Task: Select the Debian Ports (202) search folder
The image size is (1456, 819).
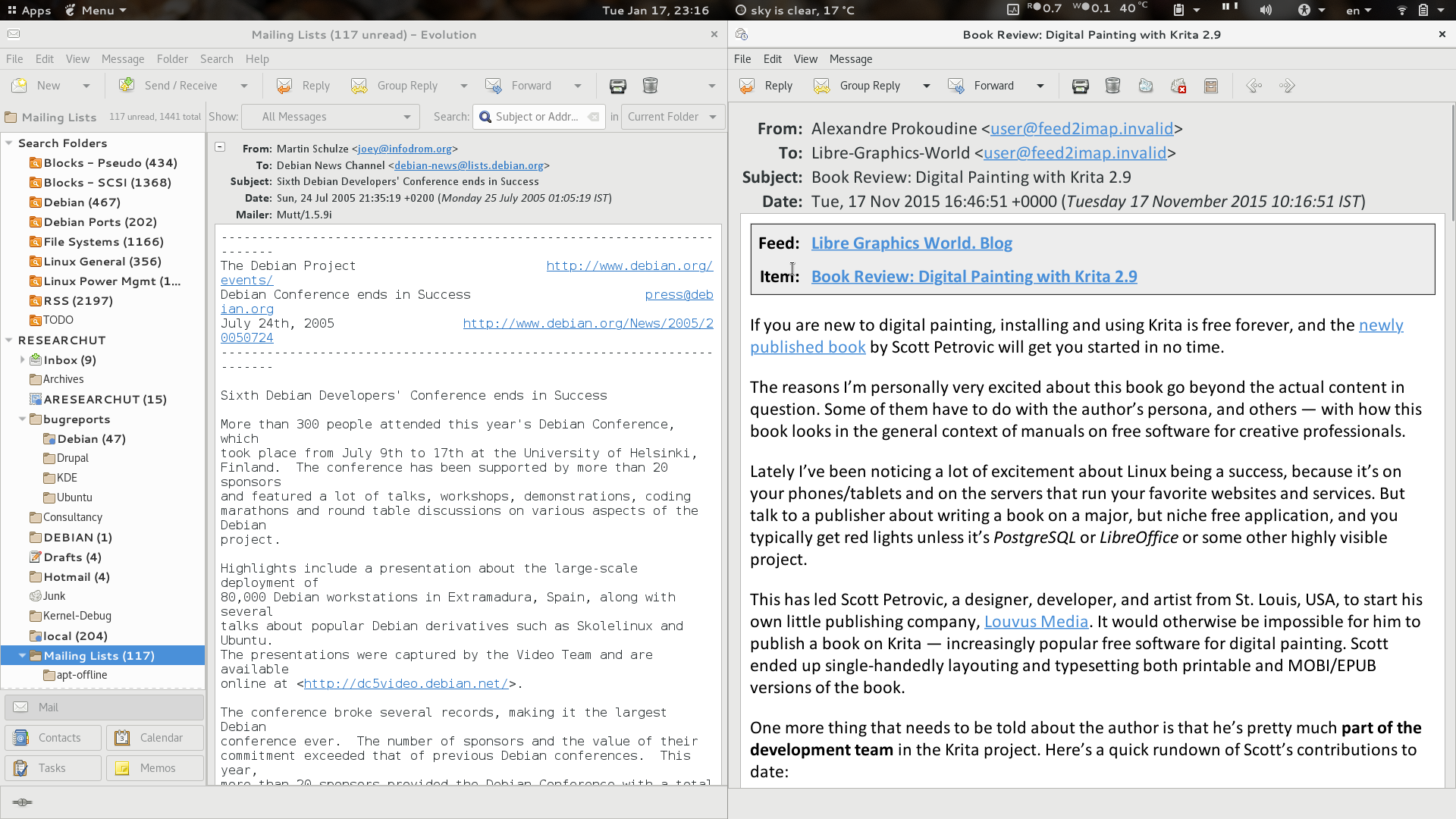Action: click(100, 221)
